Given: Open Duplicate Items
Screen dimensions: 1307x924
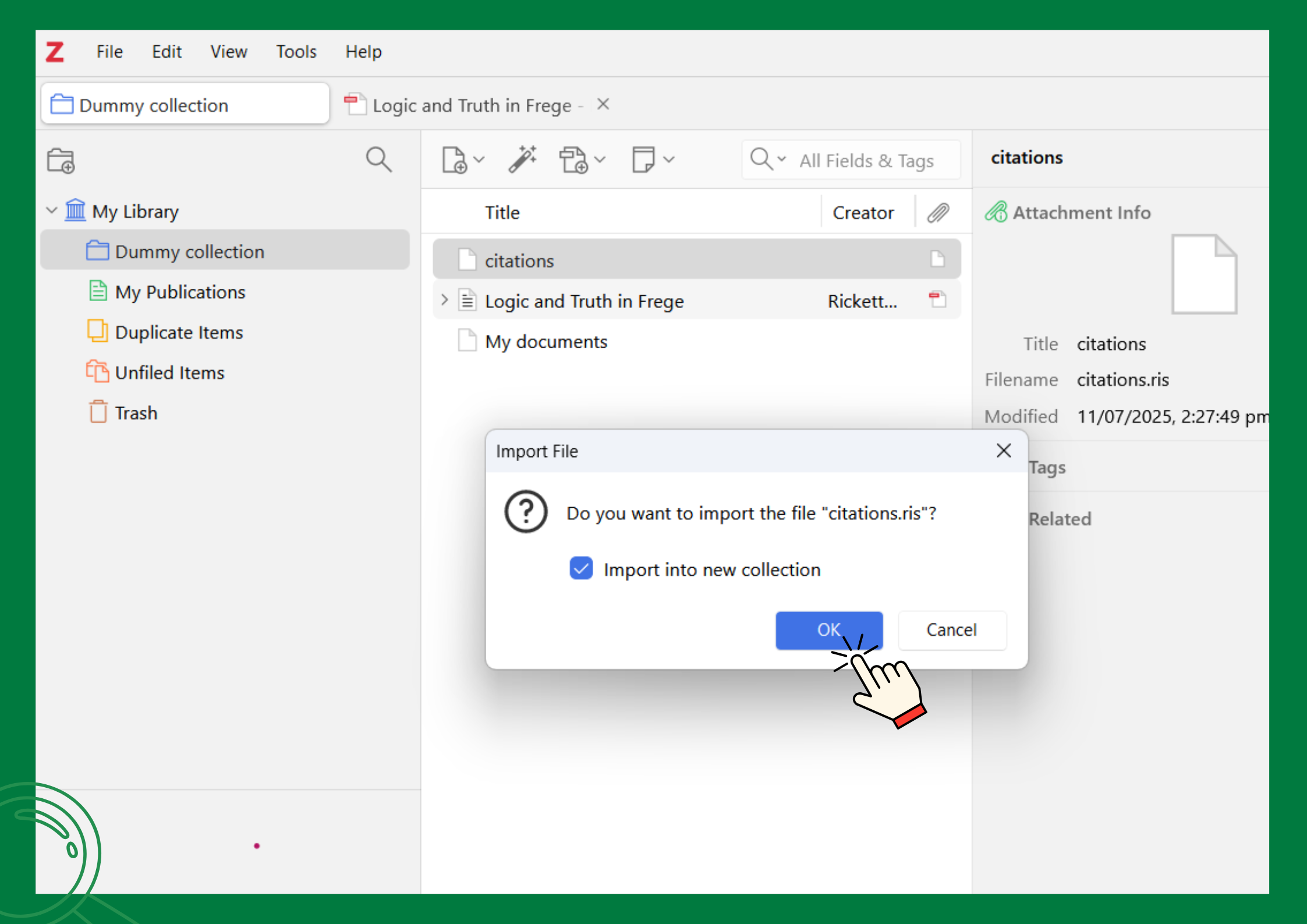Looking at the screenshot, I should pos(179,332).
